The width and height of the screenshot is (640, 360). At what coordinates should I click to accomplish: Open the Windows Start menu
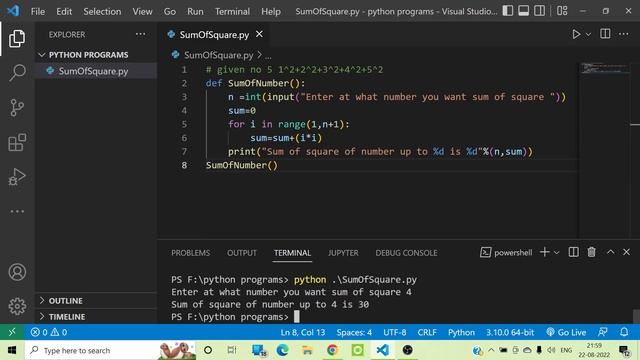[12, 350]
